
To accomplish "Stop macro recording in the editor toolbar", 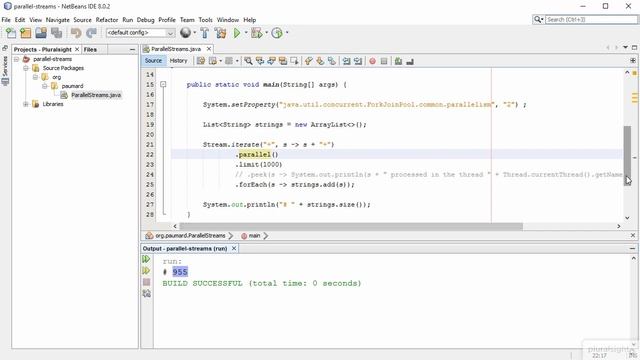I will click(x=384, y=61).
